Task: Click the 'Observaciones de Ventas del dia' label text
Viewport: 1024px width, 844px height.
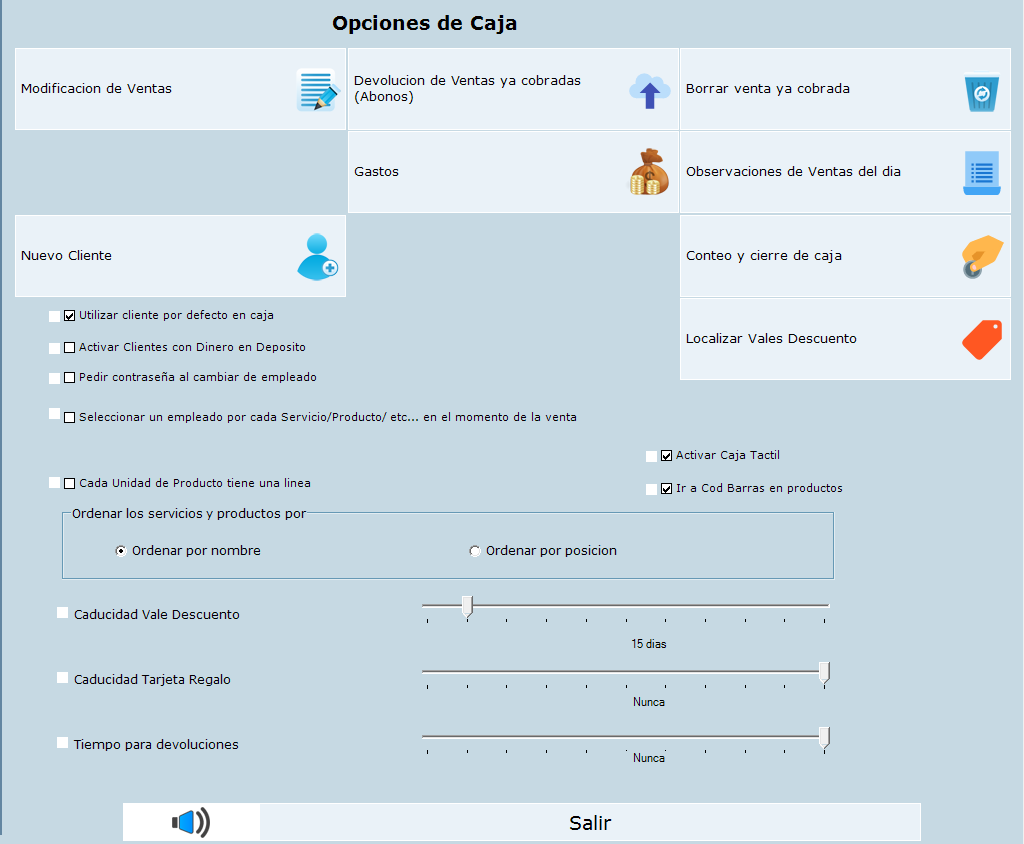Action: (x=793, y=172)
